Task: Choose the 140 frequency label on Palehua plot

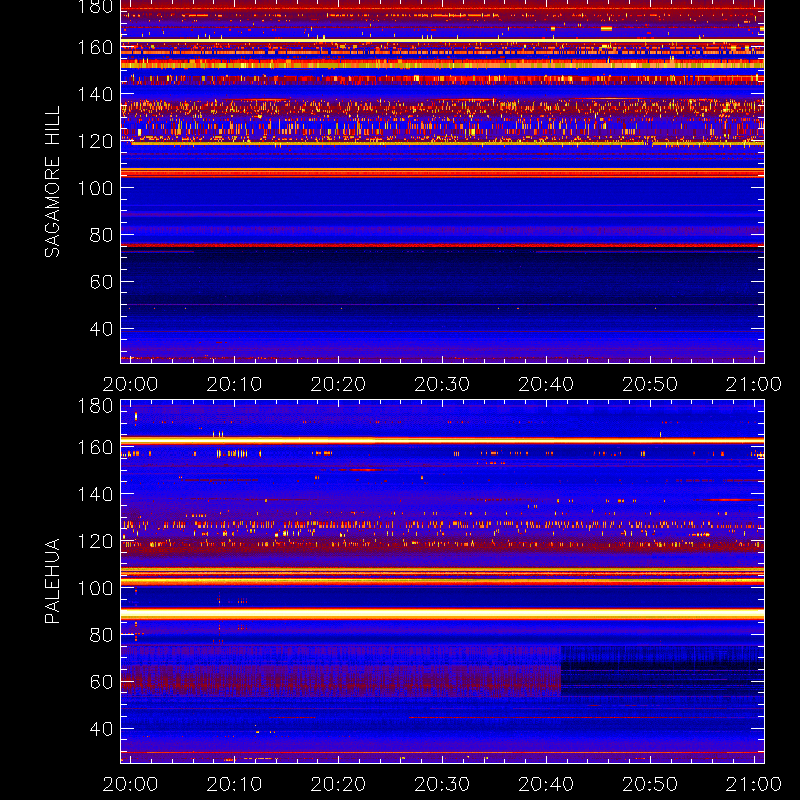Action: 95,494
